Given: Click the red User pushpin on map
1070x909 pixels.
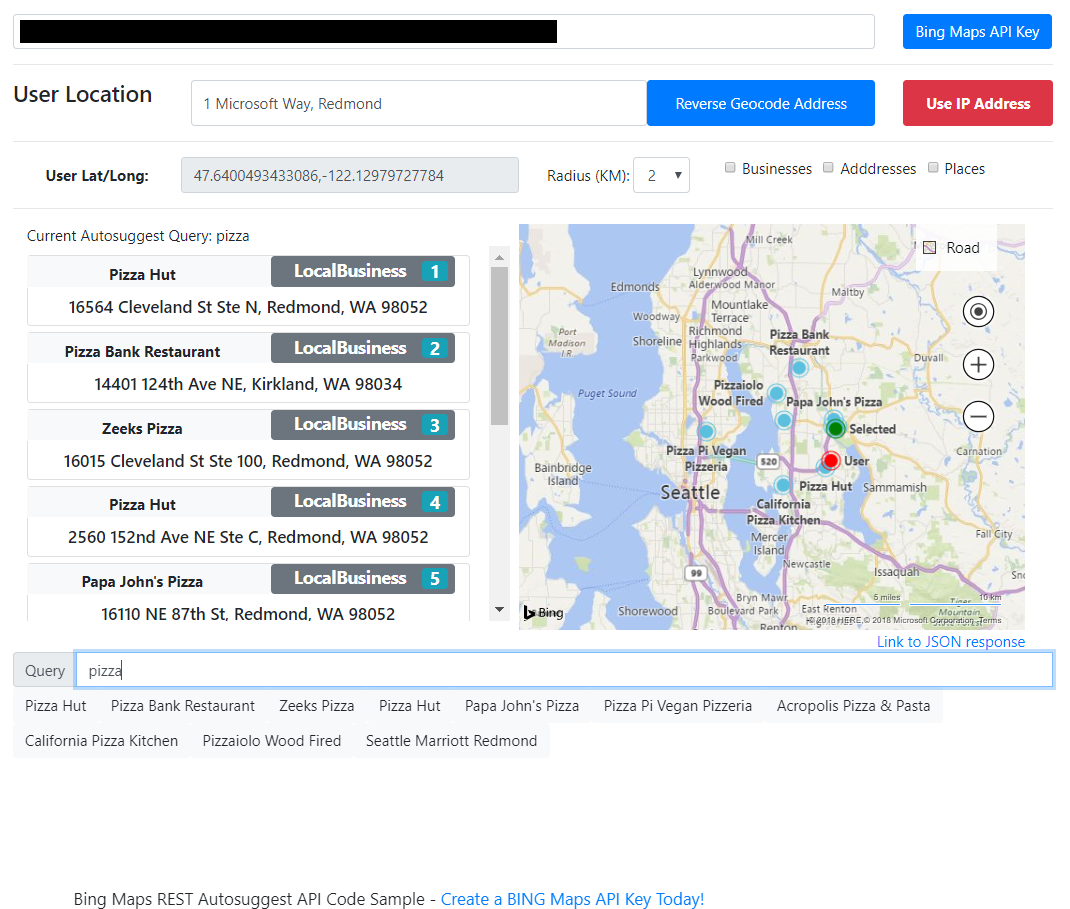Looking at the screenshot, I should coord(831,461).
